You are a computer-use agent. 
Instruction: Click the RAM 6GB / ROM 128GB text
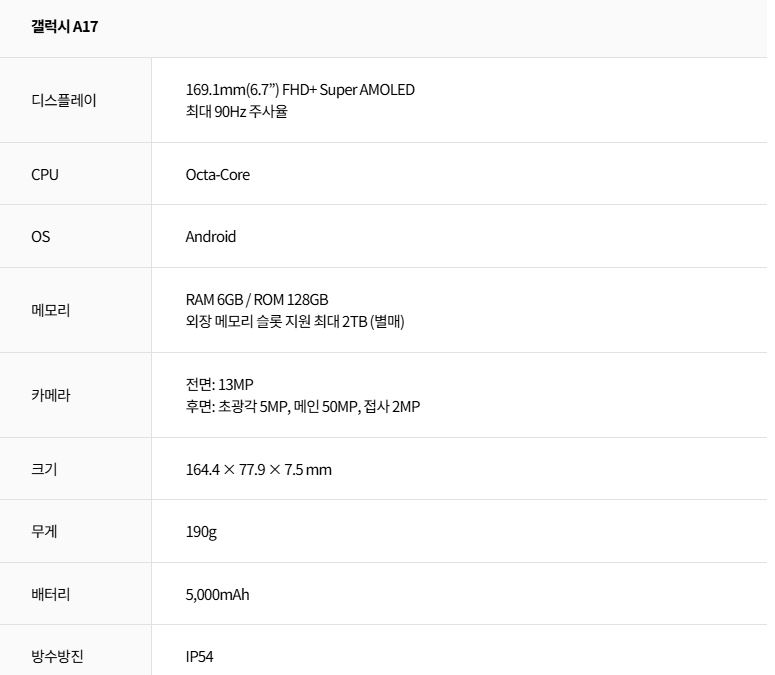coord(257,300)
